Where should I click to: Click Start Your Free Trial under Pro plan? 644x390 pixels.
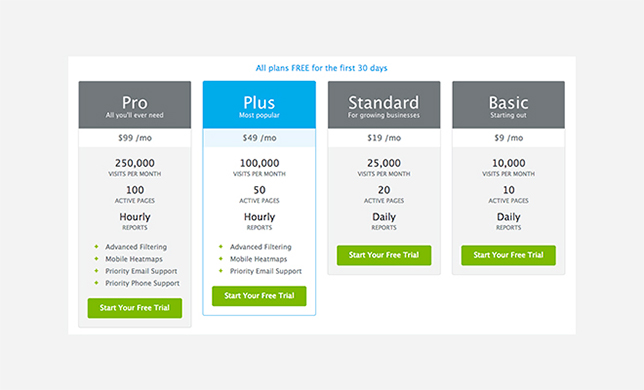[x=135, y=308]
